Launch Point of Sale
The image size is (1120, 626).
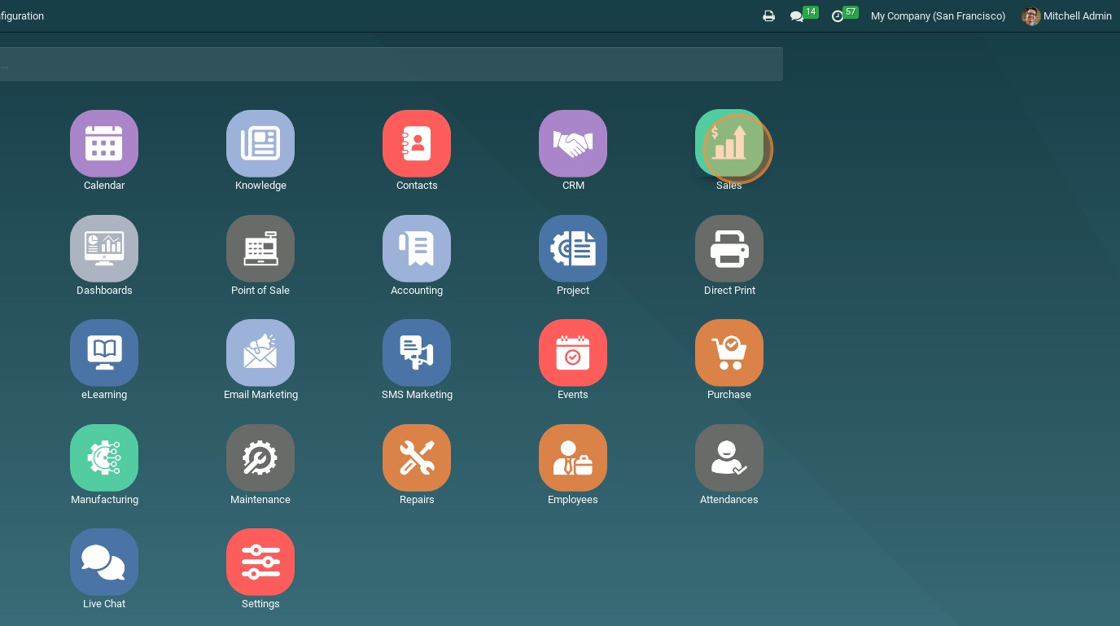pyautogui.click(x=261, y=249)
